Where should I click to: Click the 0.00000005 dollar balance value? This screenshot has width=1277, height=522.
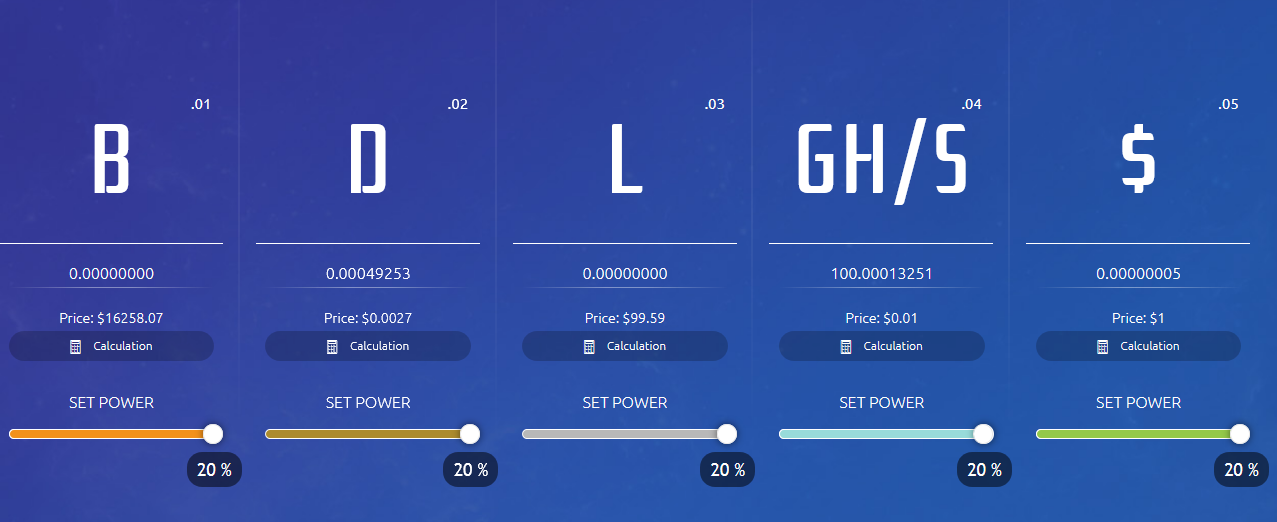(1138, 273)
